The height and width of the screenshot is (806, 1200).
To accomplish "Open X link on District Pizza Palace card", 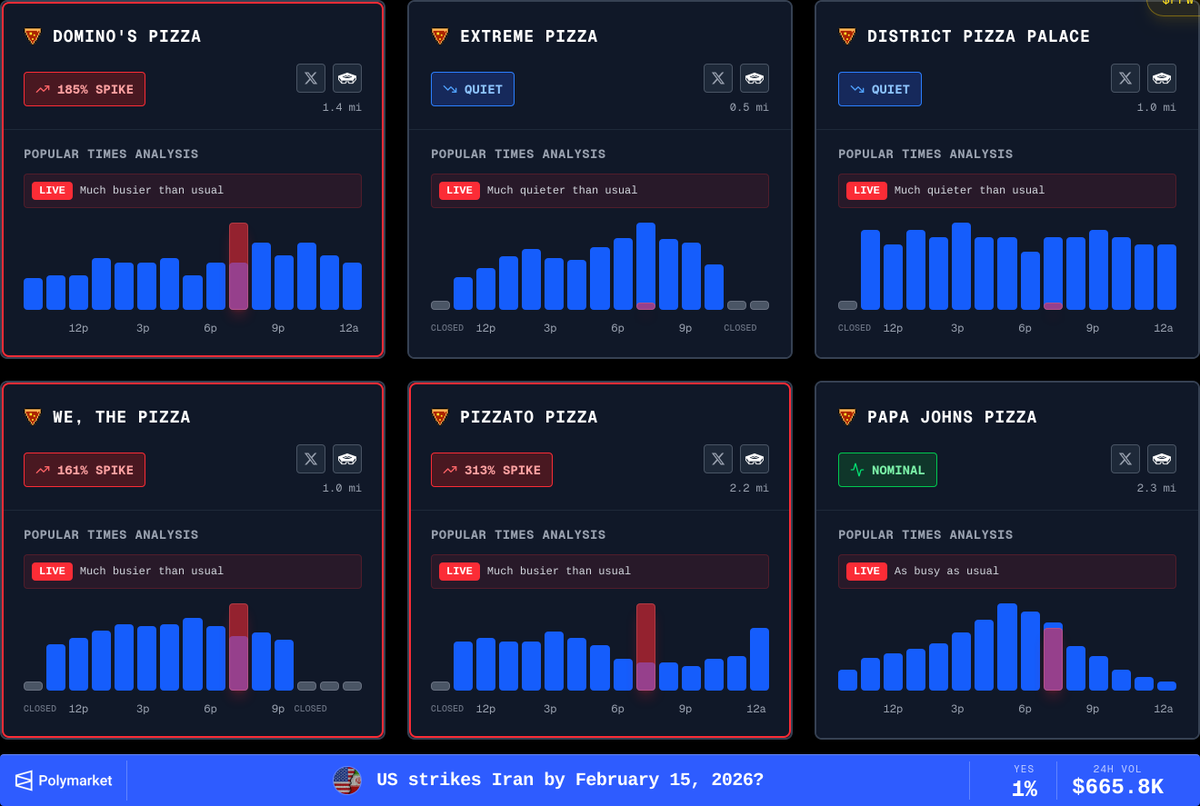I will (x=1125, y=78).
